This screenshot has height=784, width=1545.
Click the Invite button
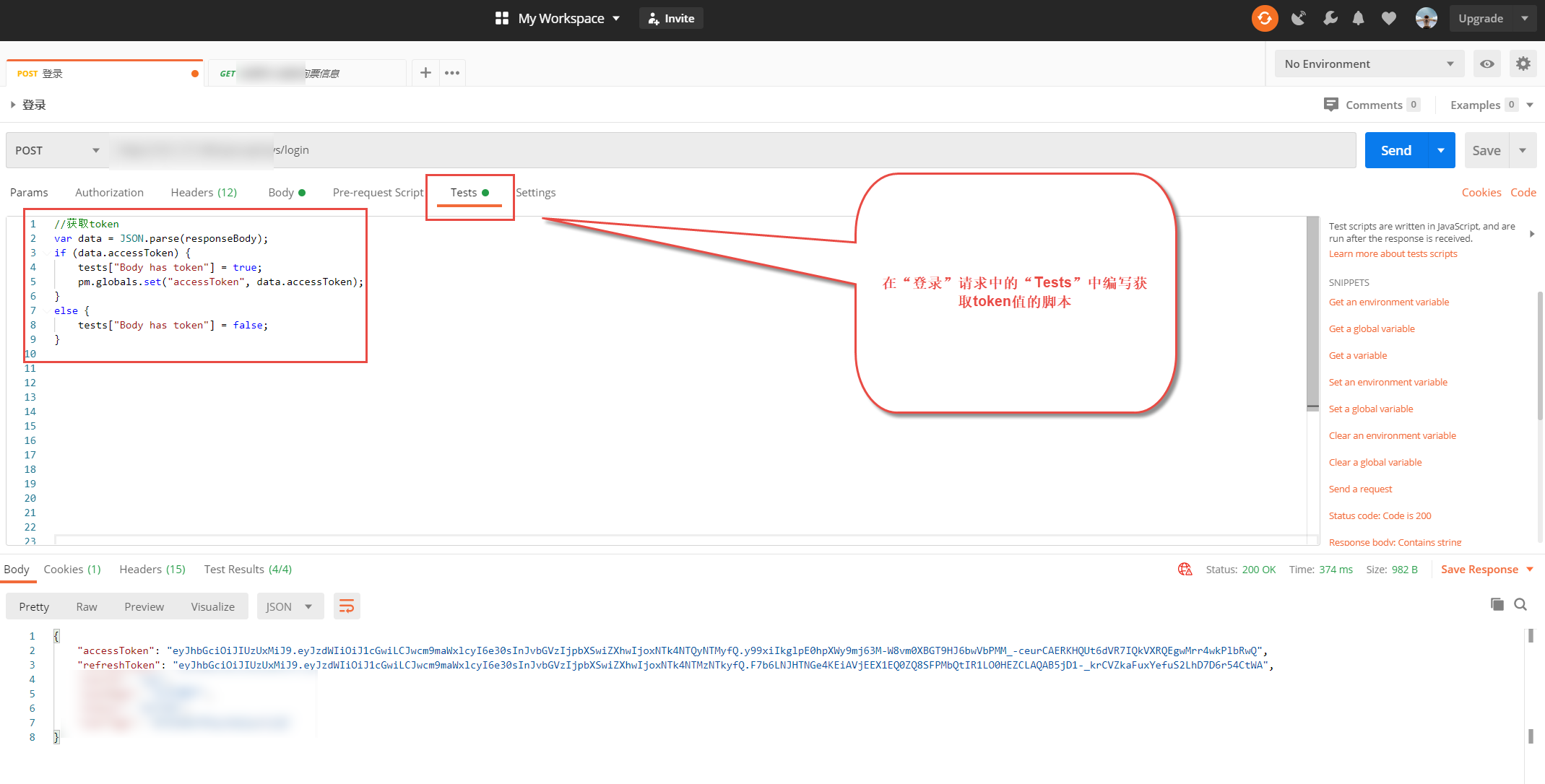pos(671,18)
